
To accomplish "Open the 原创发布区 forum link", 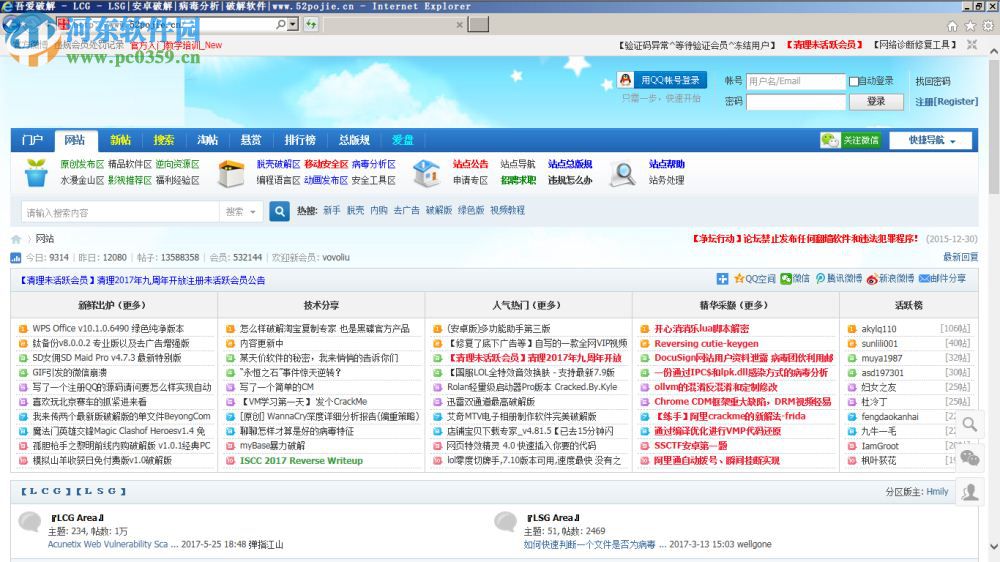I will (x=82, y=164).
